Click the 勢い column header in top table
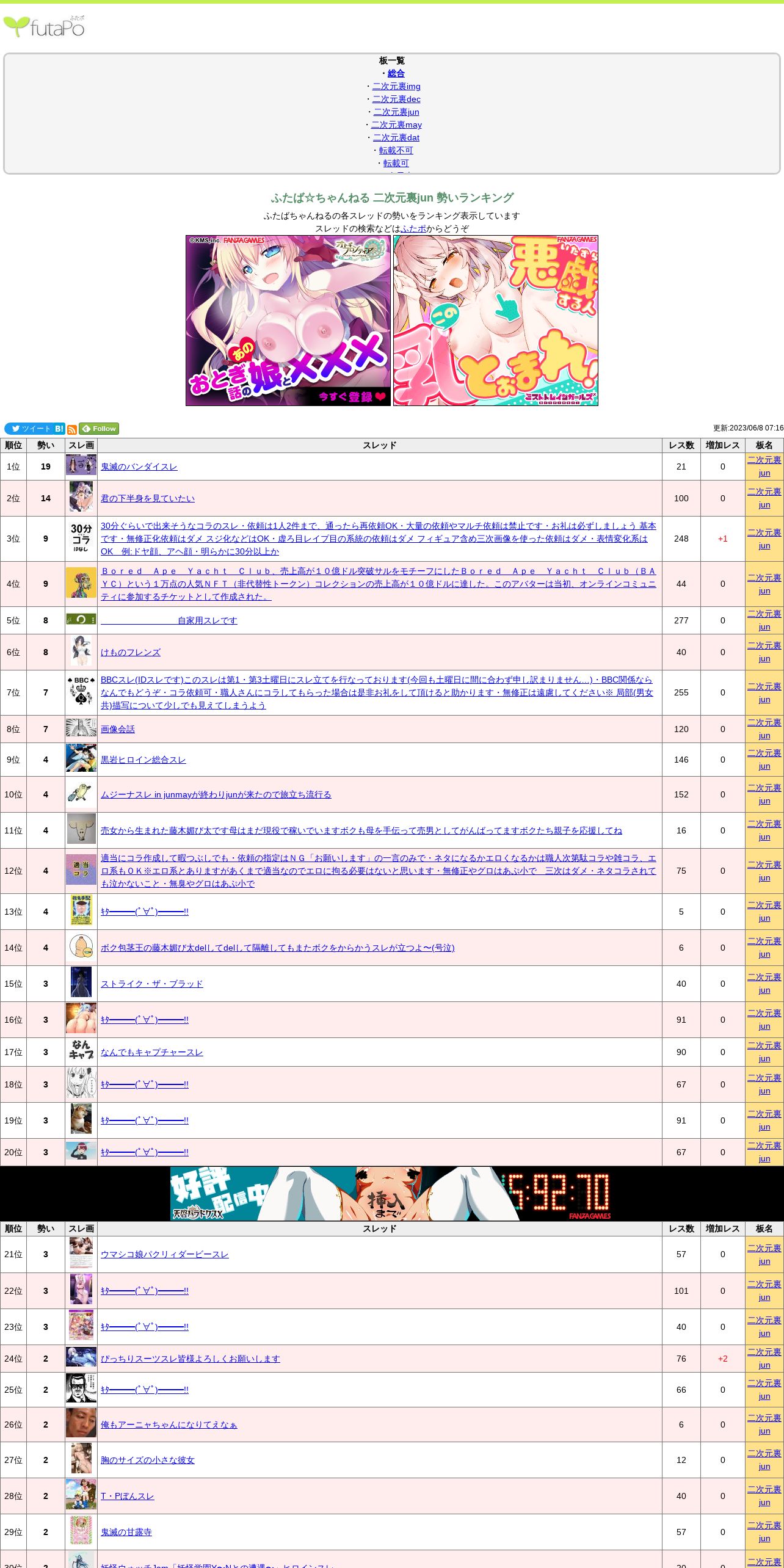This screenshot has width=784, height=1568. tap(46, 445)
